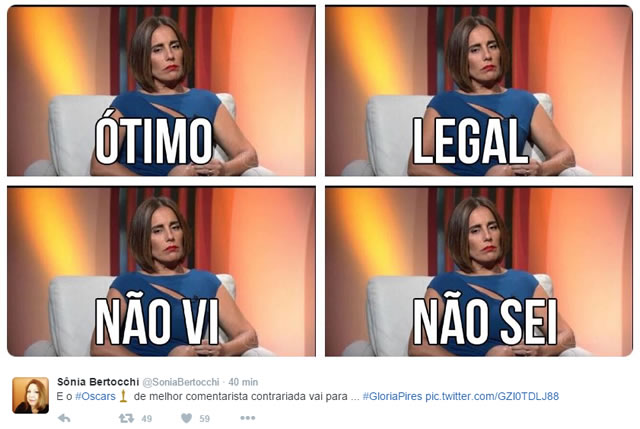The width and height of the screenshot is (640, 429).
Task: Open the meme image captioned NÃO SEI
Action: 479,271
